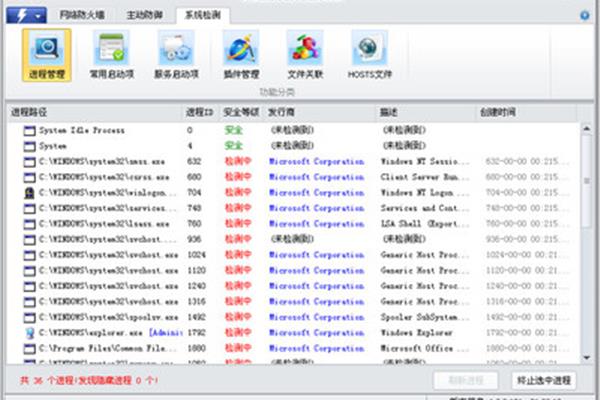Click the 'Services and Cont...' description cell

coord(424,208)
